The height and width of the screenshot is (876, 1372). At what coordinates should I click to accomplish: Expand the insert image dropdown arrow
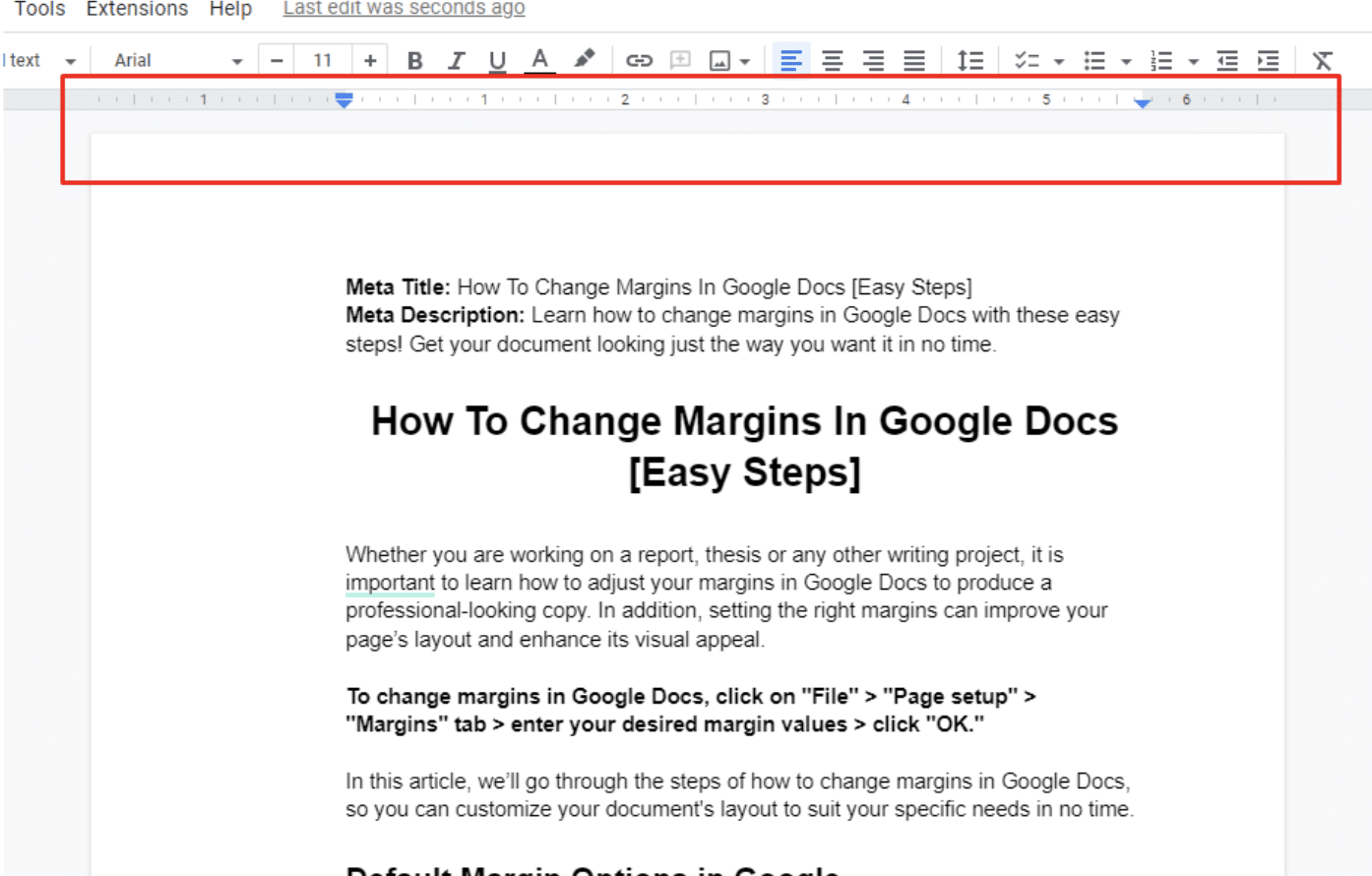click(745, 62)
